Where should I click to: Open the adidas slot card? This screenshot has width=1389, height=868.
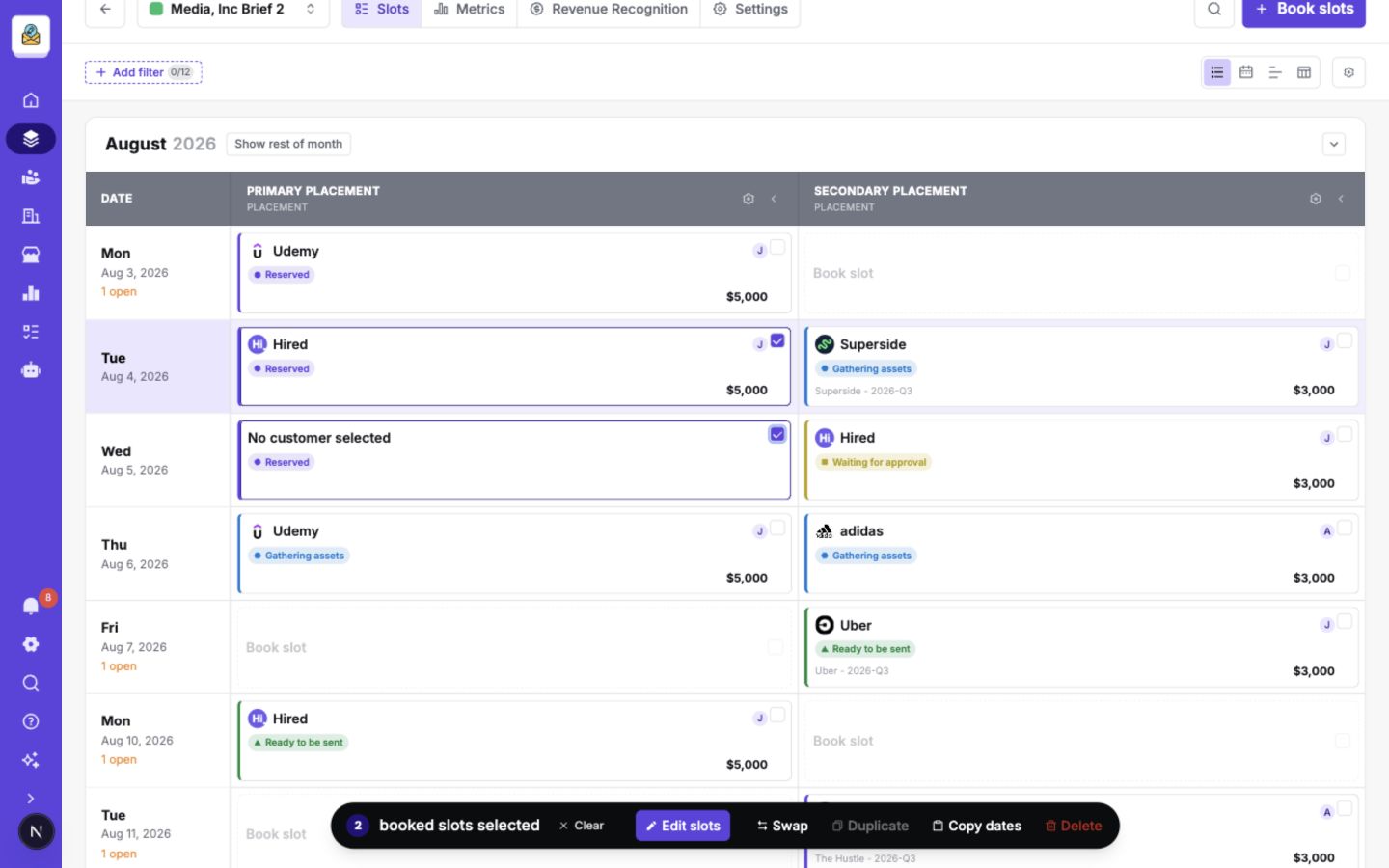(1080, 554)
